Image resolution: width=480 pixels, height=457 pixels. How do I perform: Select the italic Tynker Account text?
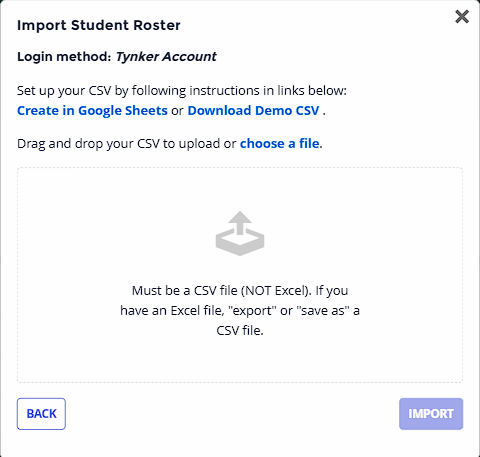166,57
